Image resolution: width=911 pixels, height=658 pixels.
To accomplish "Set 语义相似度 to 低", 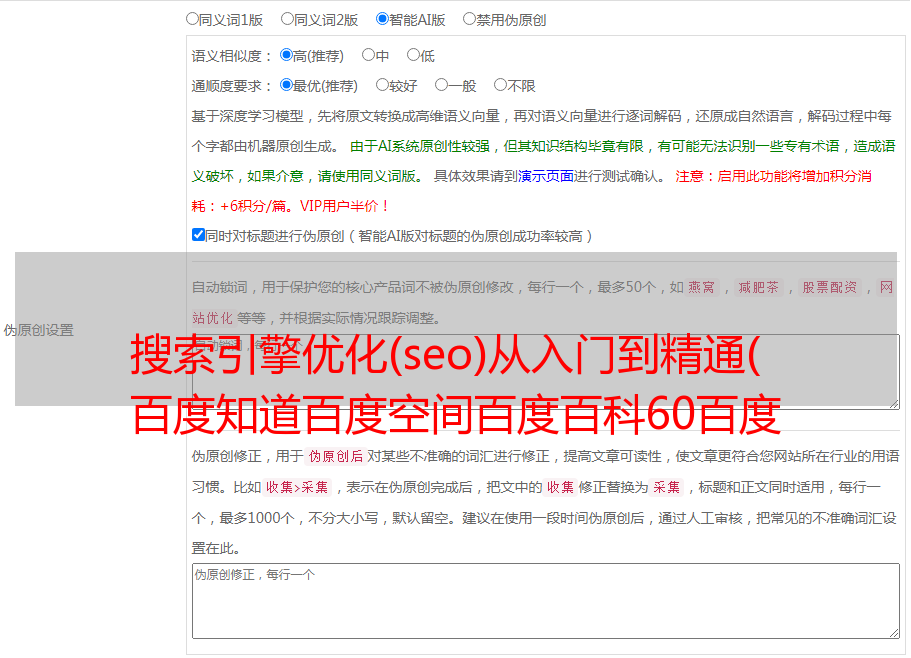I will (x=413, y=55).
